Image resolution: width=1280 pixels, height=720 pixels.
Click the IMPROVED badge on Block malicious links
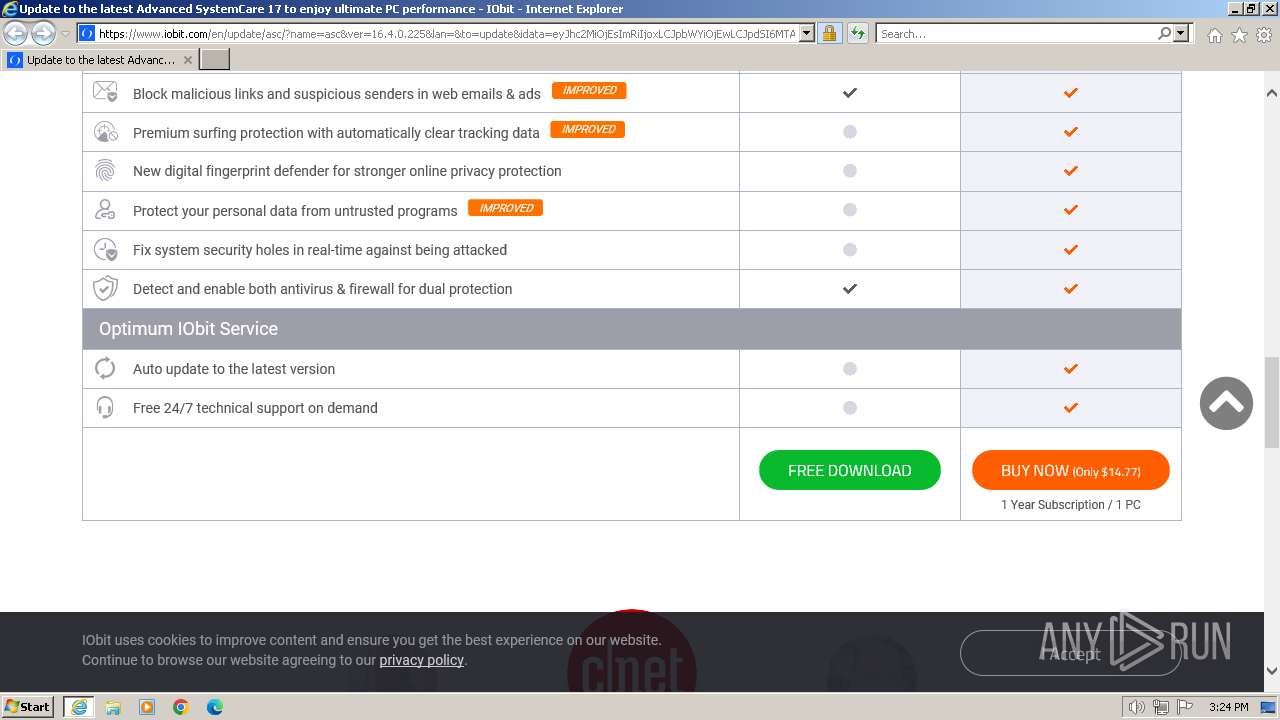589,90
